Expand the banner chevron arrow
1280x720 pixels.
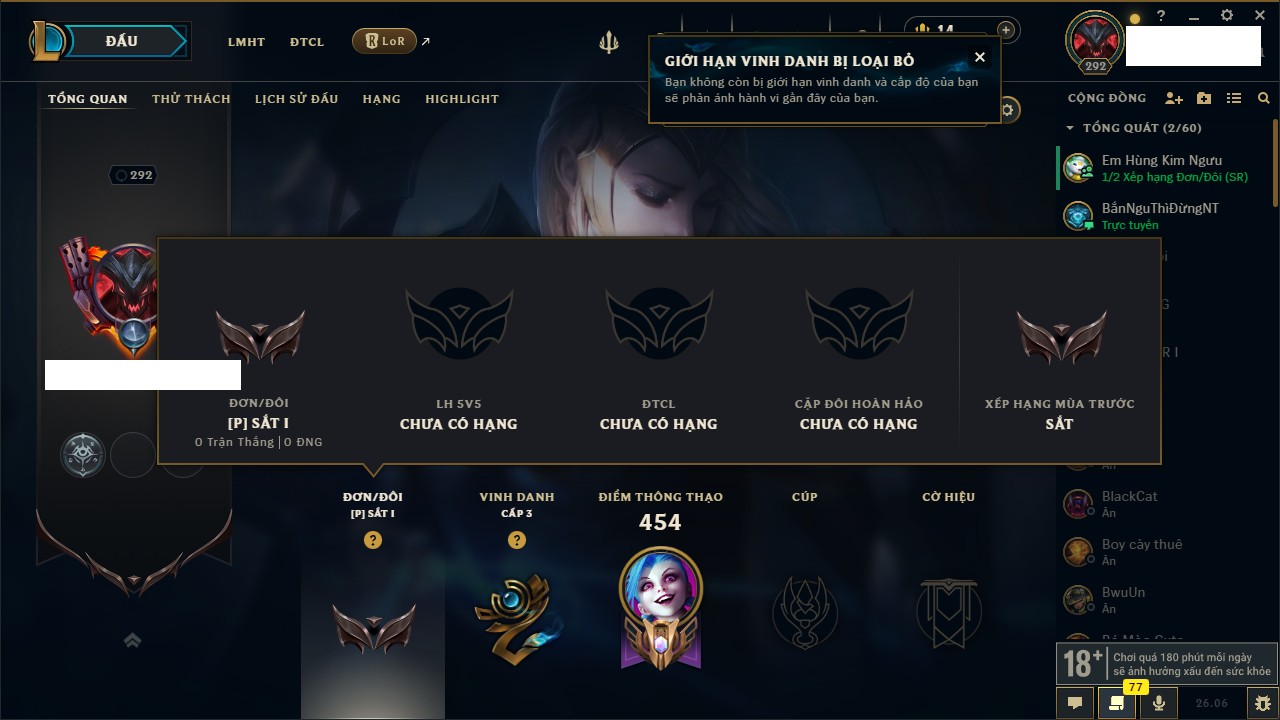pyautogui.click(x=132, y=641)
